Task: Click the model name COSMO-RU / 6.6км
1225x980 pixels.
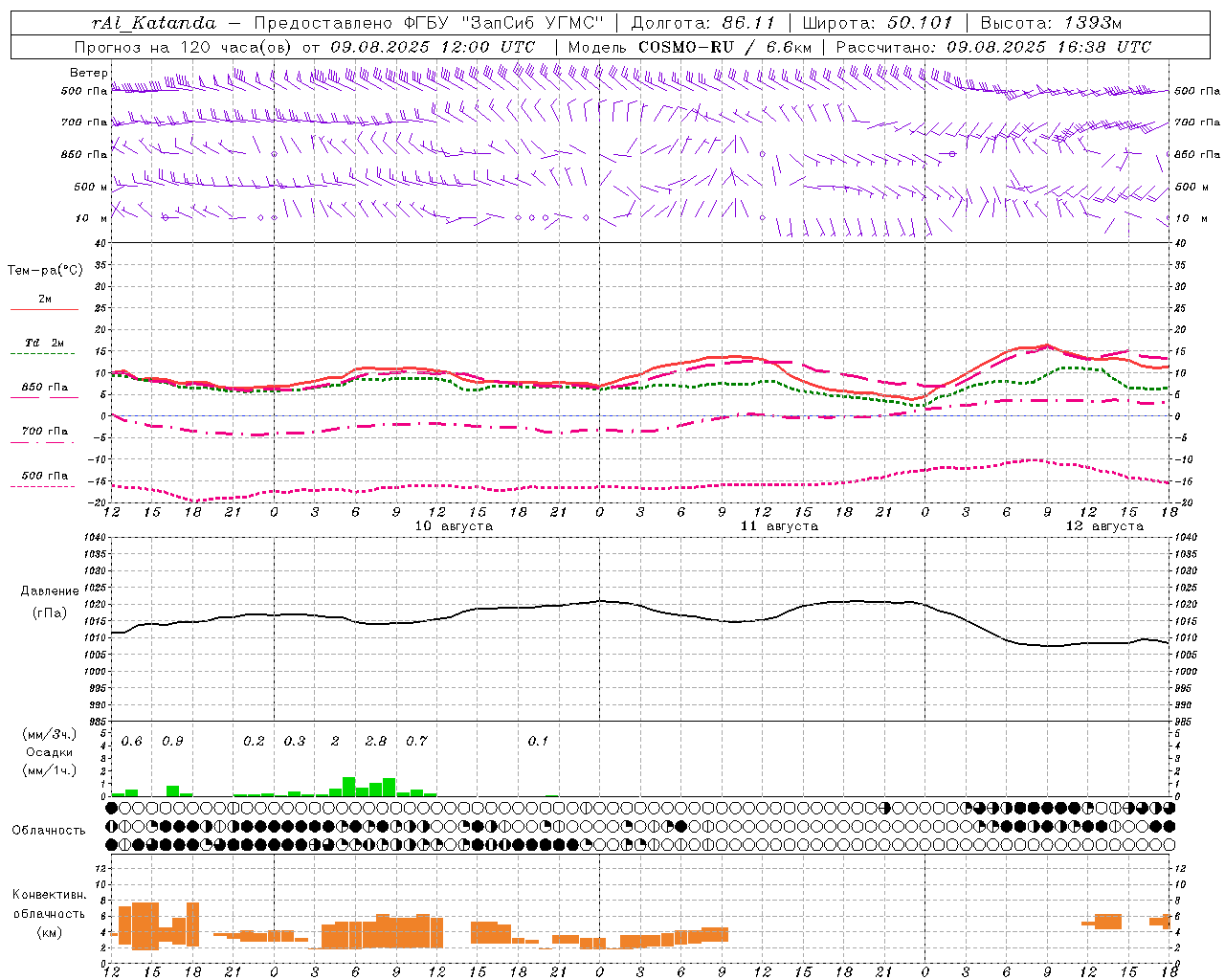Action: point(725,47)
